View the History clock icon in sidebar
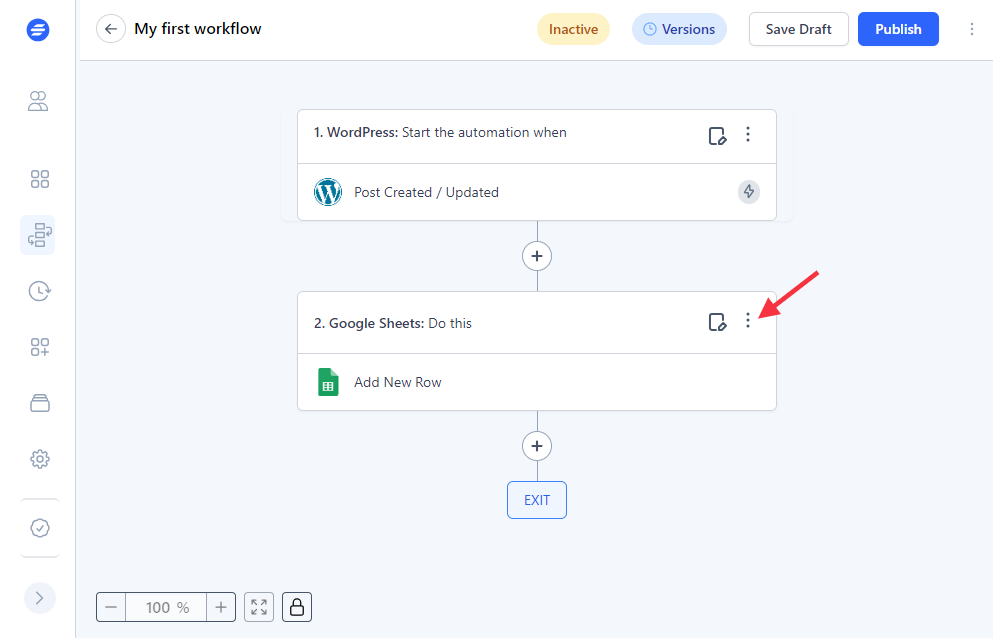993x638 pixels. click(x=39, y=291)
